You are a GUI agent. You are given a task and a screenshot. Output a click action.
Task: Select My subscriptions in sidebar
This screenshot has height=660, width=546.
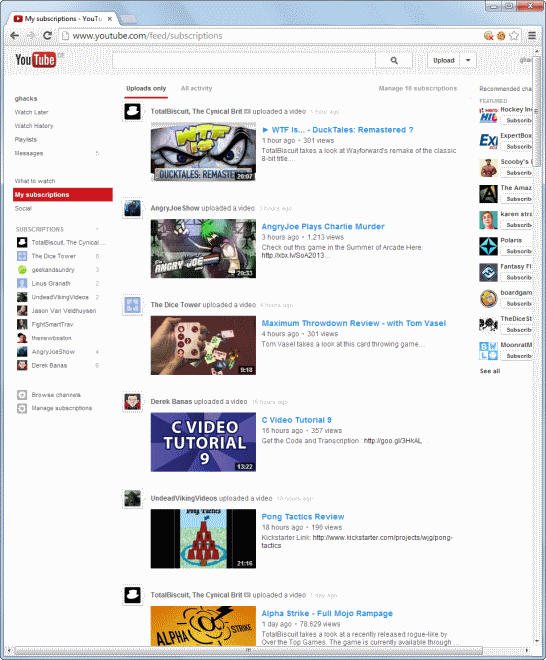point(63,194)
